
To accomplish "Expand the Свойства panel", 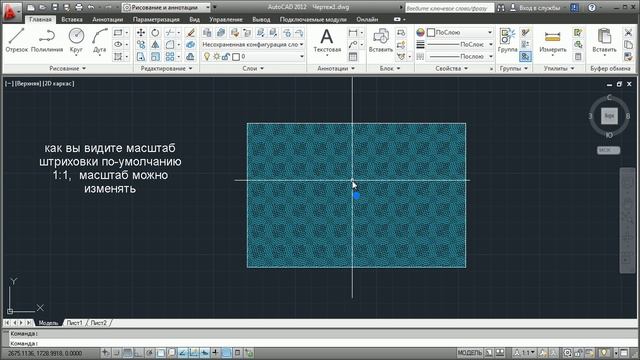I will point(451,69).
